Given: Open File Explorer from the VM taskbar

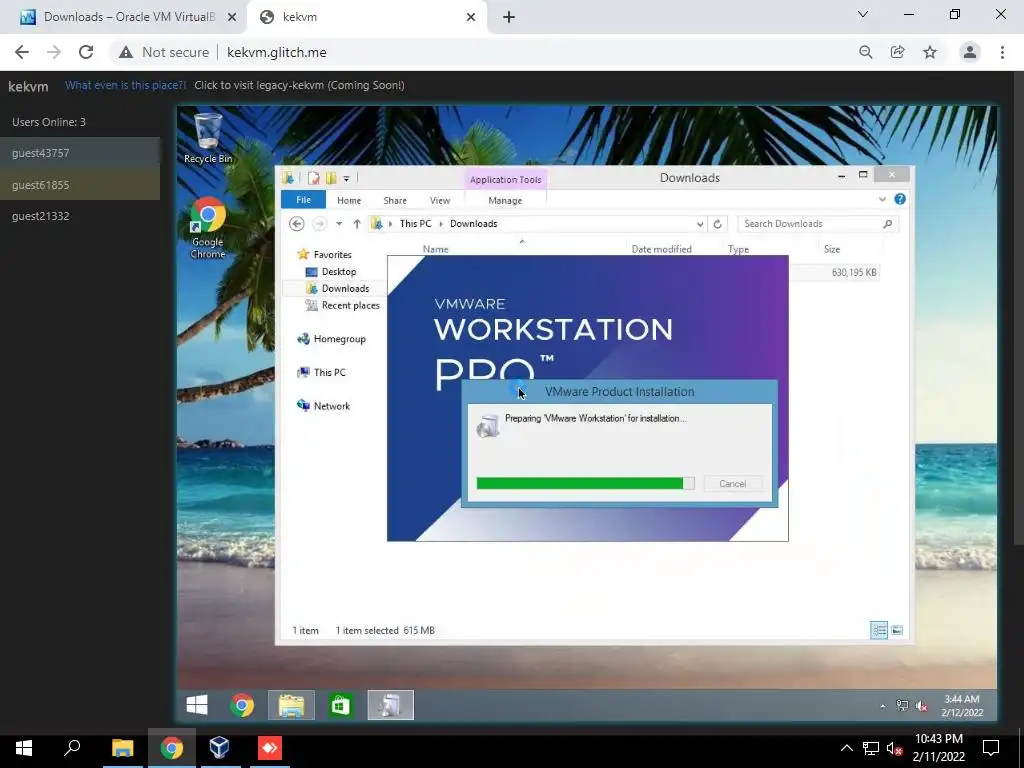Looking at the screenshot, I should tap(291, 705).
